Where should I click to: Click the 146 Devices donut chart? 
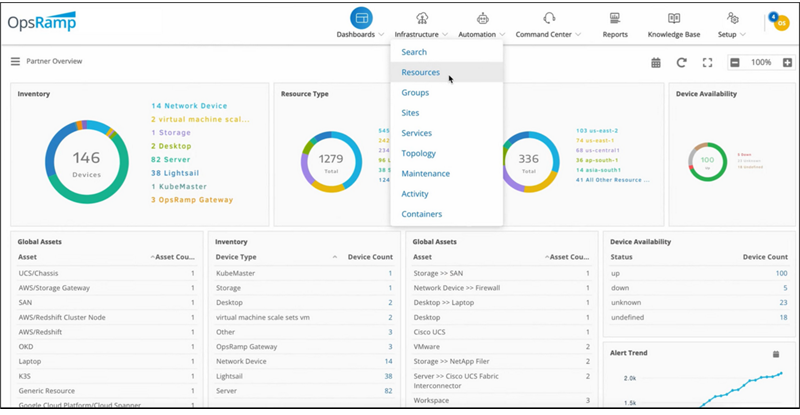tap(87, 162)
